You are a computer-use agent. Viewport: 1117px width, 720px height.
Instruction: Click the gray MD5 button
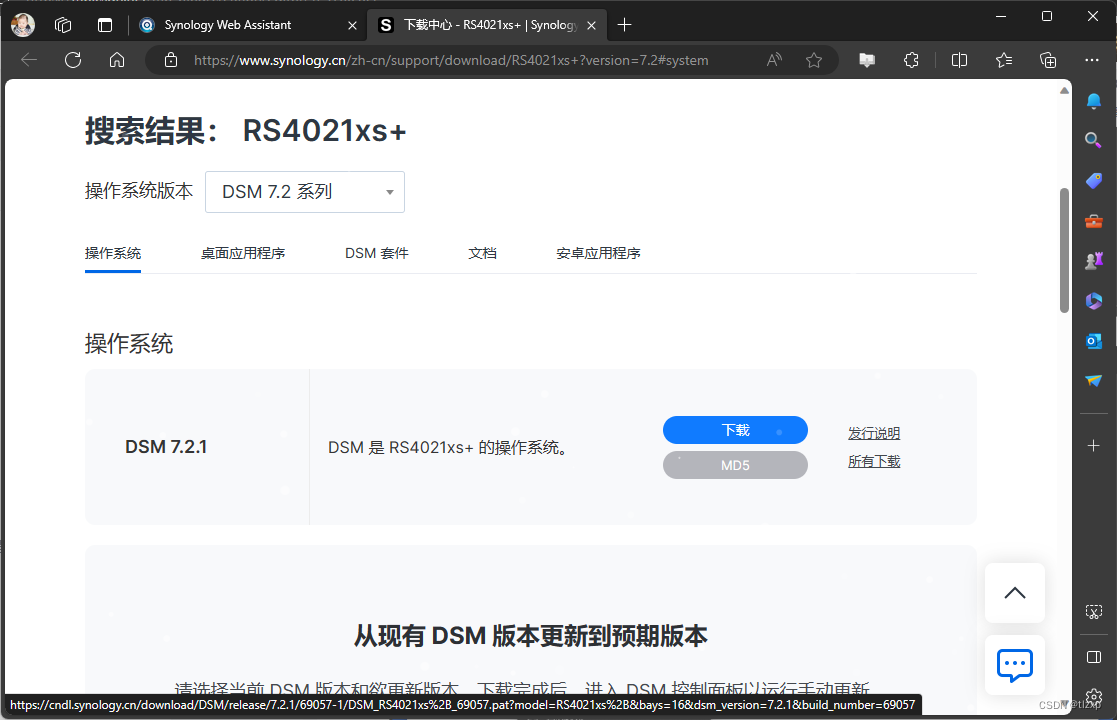[x=735, y=465]
